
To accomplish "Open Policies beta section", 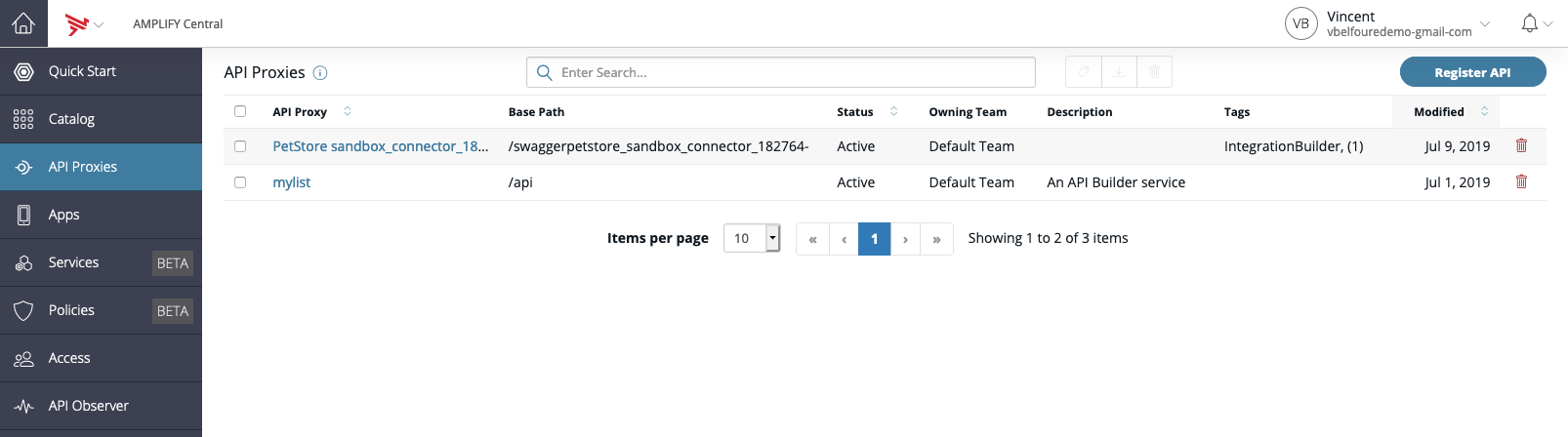I will [x=101, y=310].
